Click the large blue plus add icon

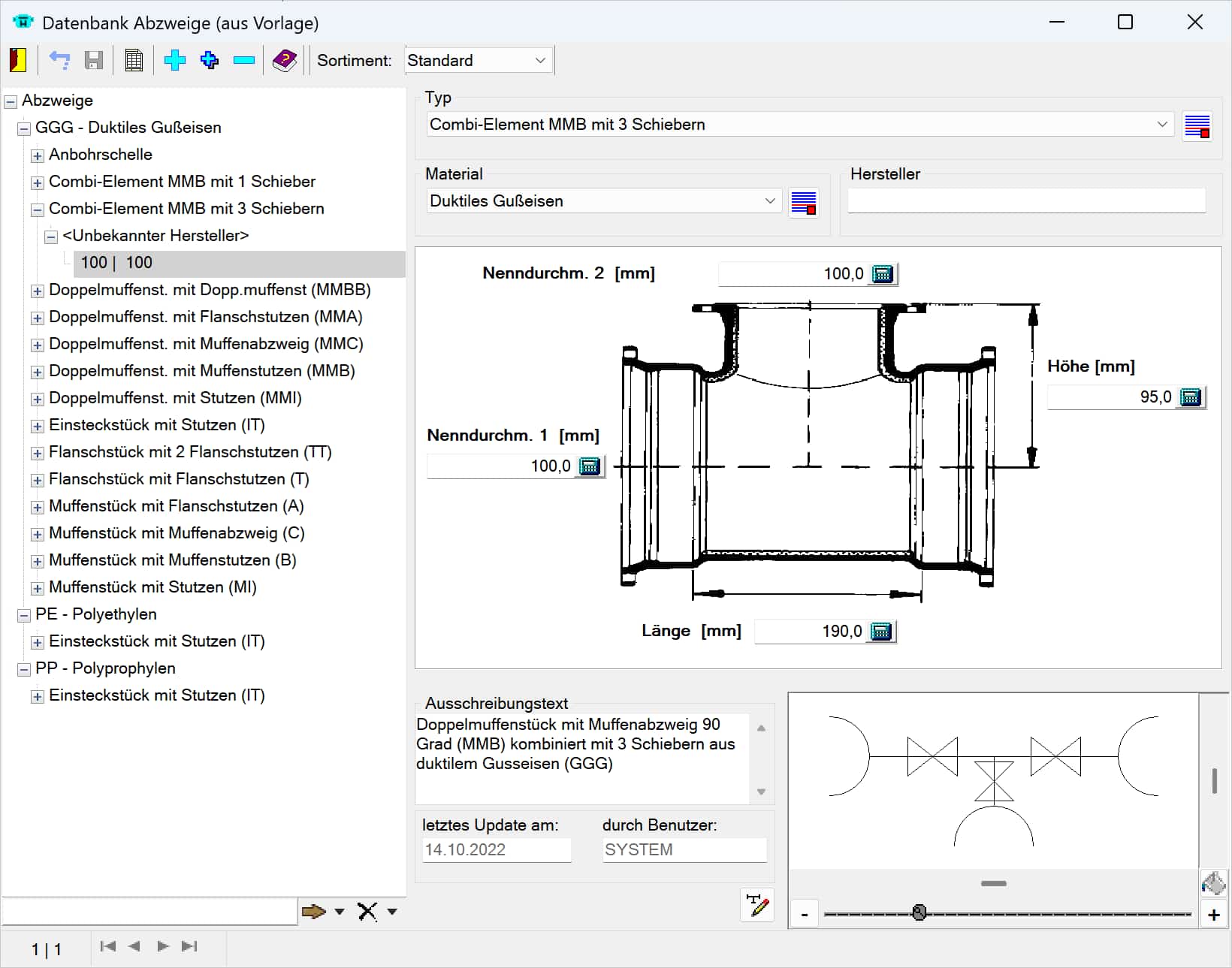[x=174, y=60]
